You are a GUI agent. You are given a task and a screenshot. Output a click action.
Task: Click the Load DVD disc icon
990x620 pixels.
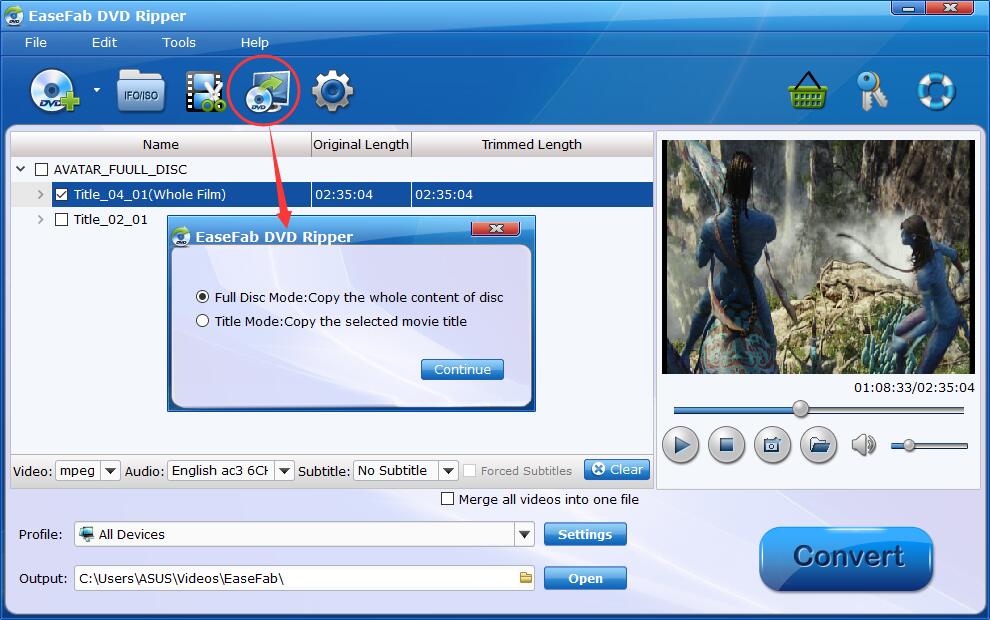click(x=54, y=92)
